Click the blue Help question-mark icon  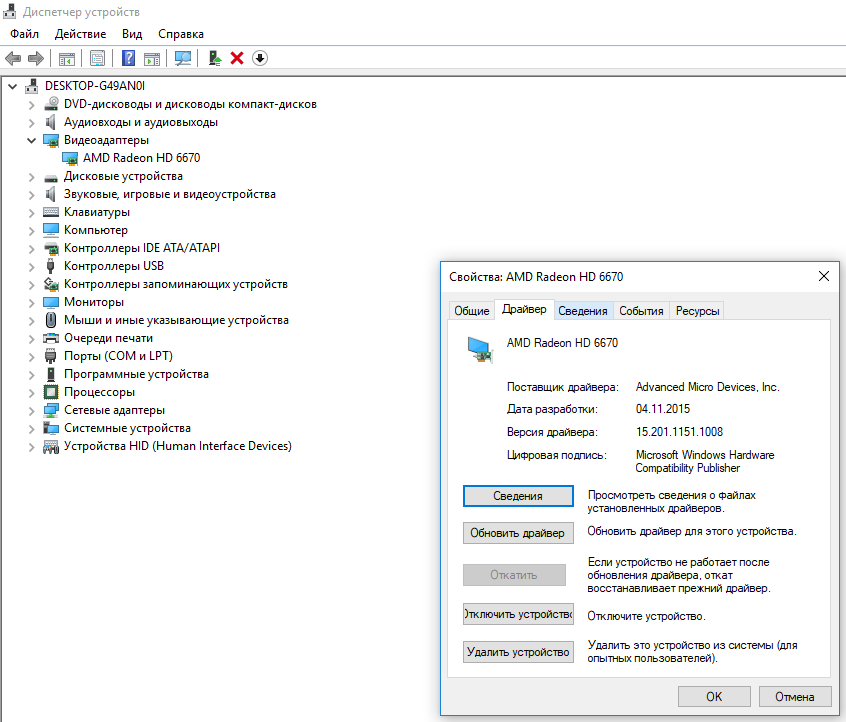tap(128, 58)
